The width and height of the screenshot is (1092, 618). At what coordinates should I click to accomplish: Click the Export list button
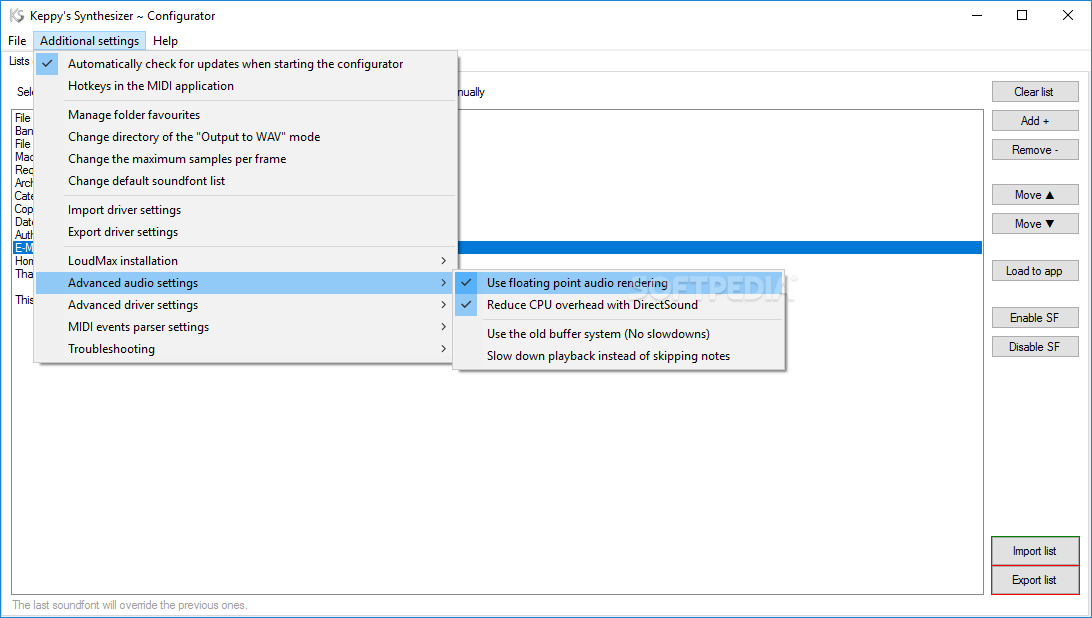click(x=1035, y=580)
